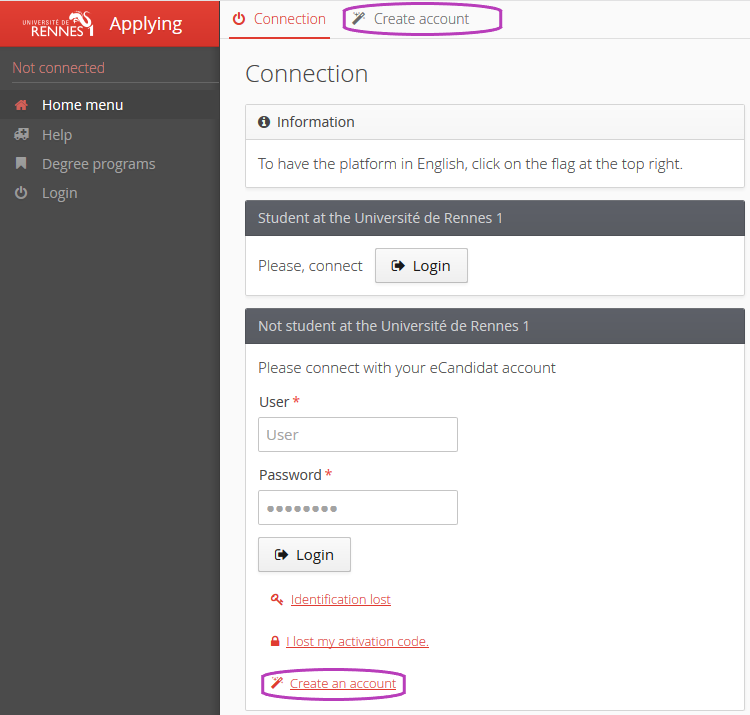Focus the User input field
Image resolution: width=750 pixels, height=715 pixels.
pos(358,435)
